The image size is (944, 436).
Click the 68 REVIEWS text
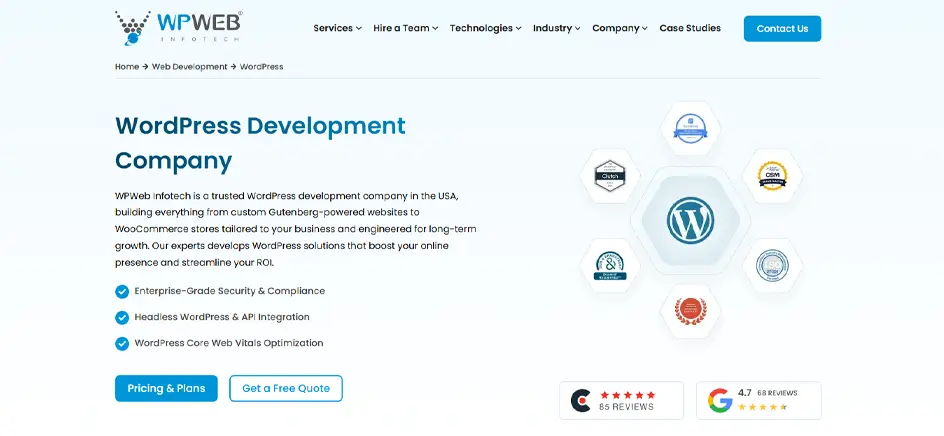pyautogui.click(x=777, y=393)
